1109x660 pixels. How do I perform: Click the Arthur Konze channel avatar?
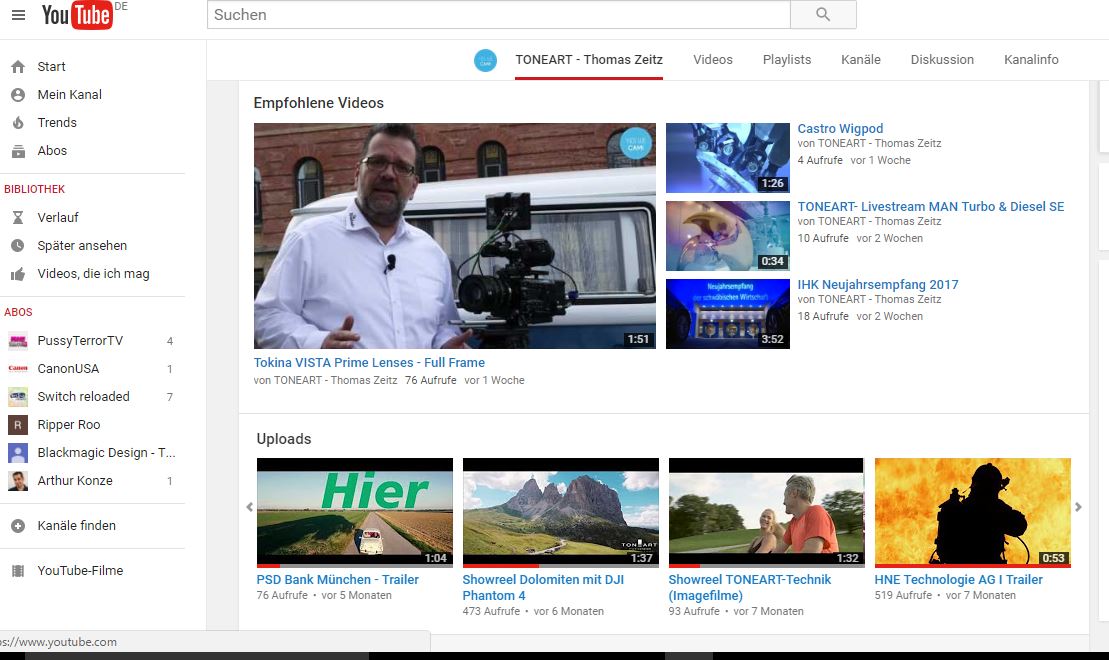coord(18,481)
